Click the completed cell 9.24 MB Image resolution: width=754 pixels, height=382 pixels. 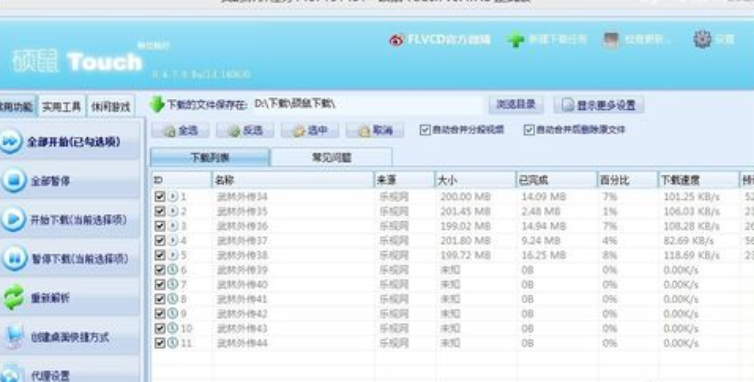click(541, 241)
